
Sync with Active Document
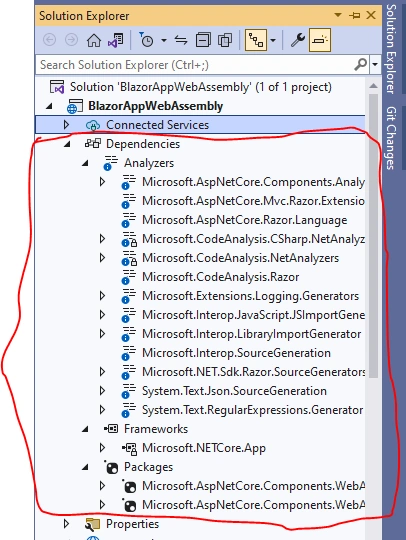pyautogui.click(x=181, y=41)
